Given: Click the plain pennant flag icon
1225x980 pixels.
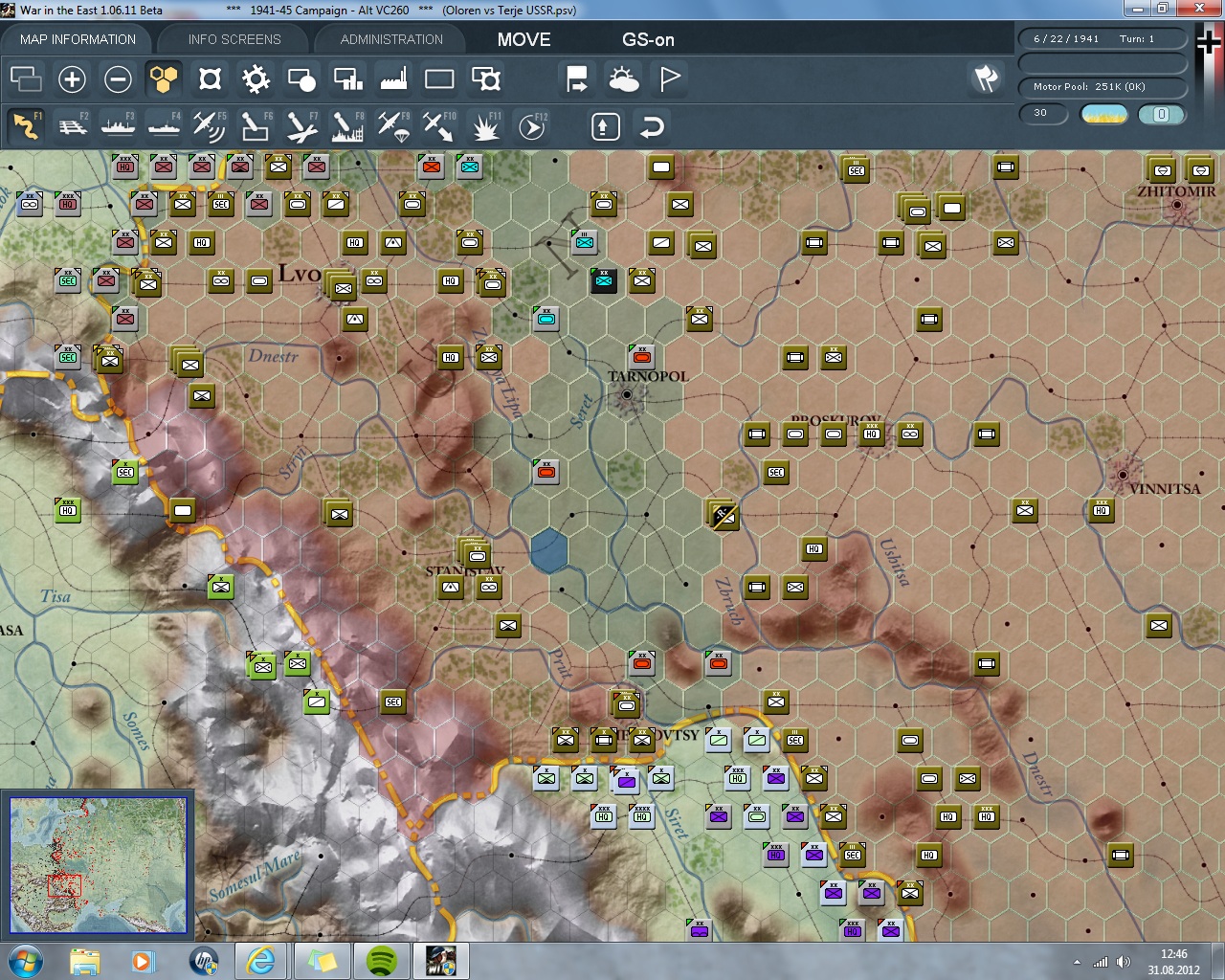Looking at the screenshot, I should pos(670,78).
